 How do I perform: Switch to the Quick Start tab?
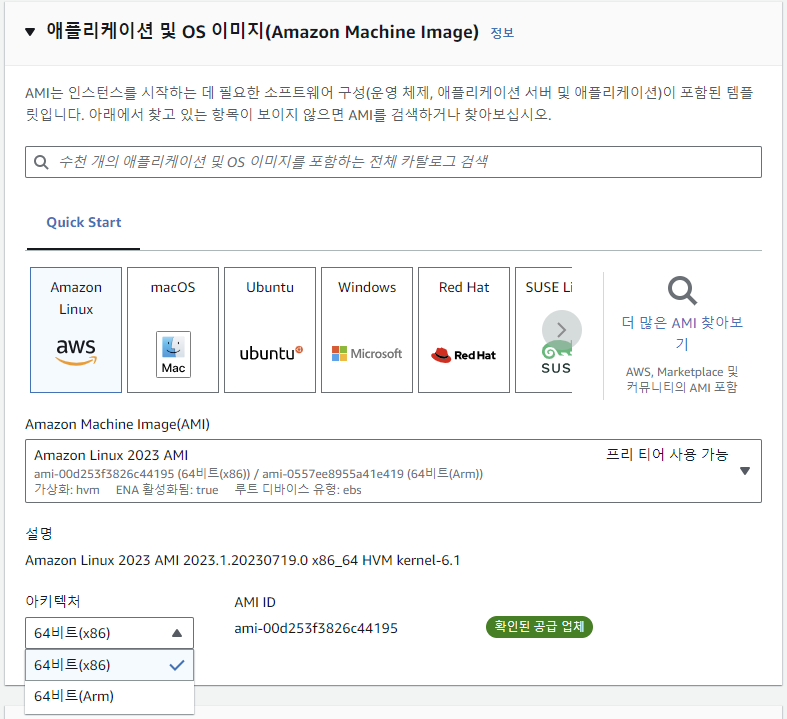[84, 222]
